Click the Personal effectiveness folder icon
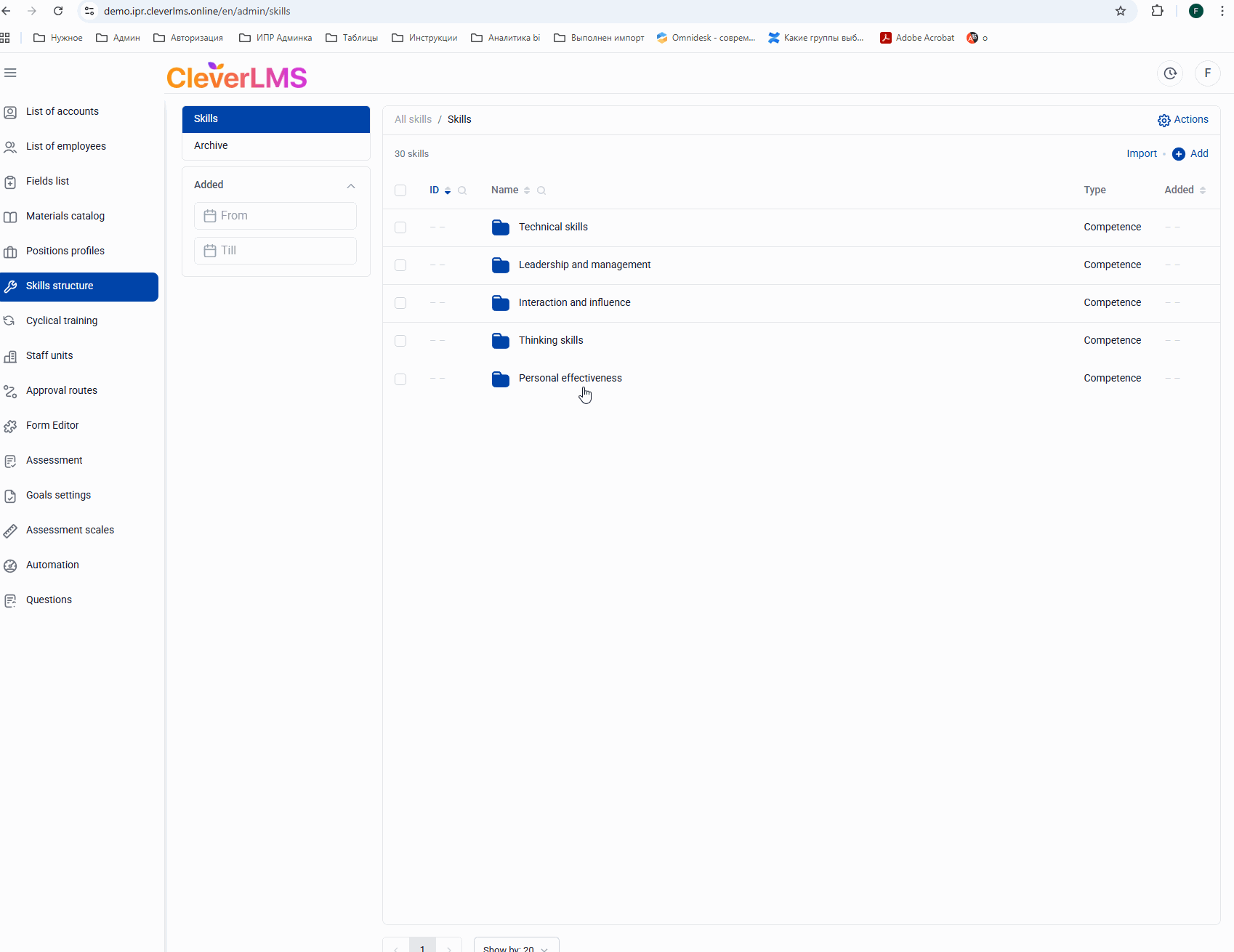Screen dimensions: 1234x952 [x=501, y=379]
